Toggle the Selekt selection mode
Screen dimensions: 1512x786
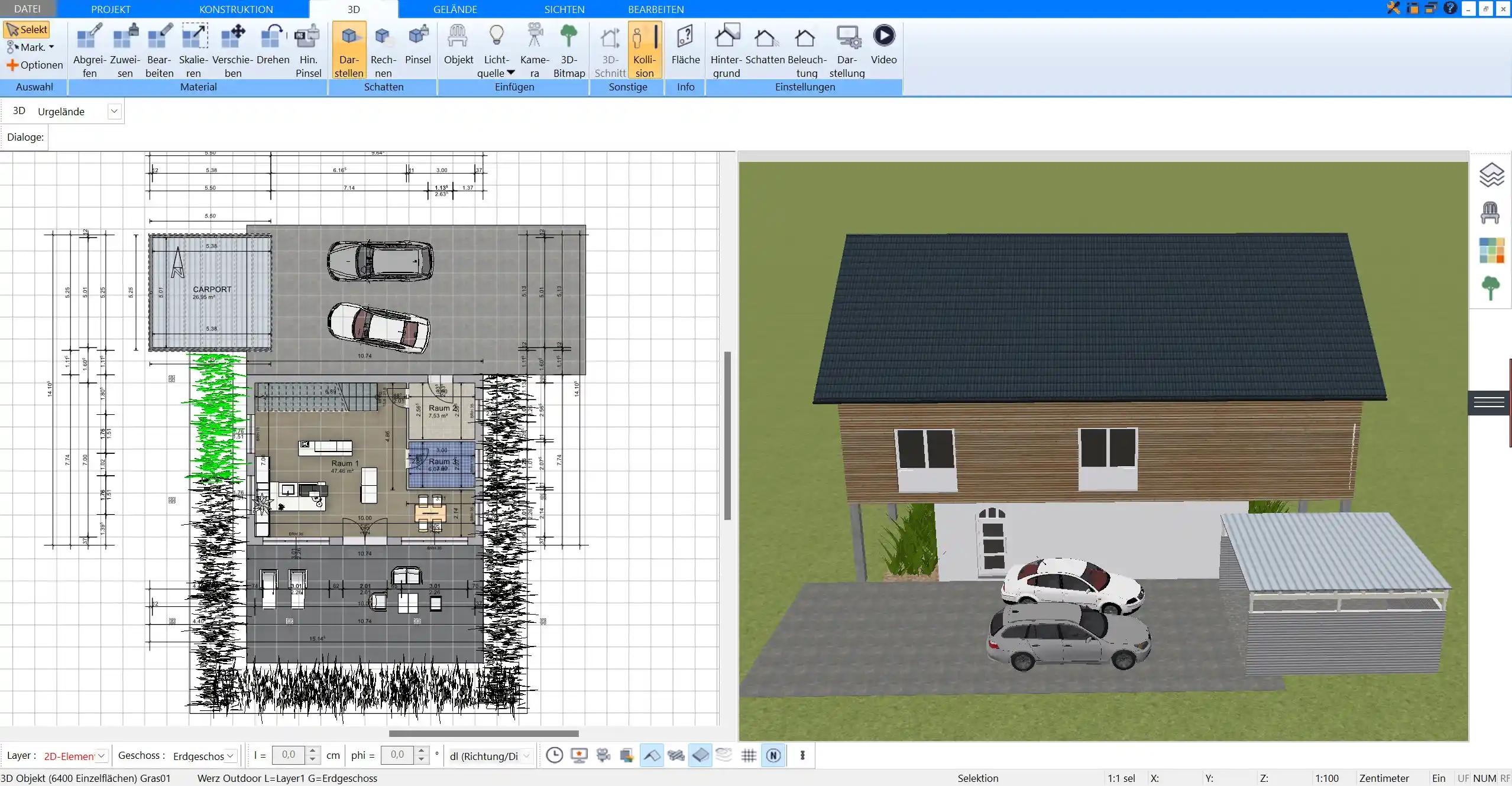point(27,30)
